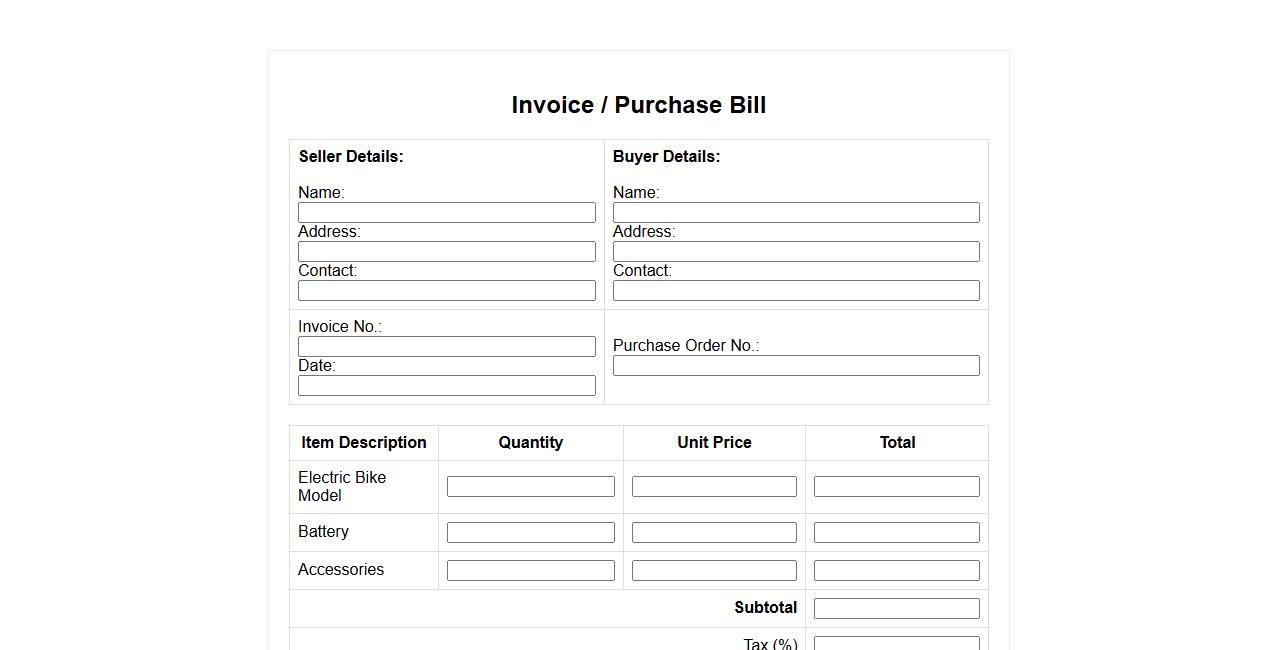Select the Battery unit price input
This screenshot has height=650, width=1278.
click(x=714, y=532)
